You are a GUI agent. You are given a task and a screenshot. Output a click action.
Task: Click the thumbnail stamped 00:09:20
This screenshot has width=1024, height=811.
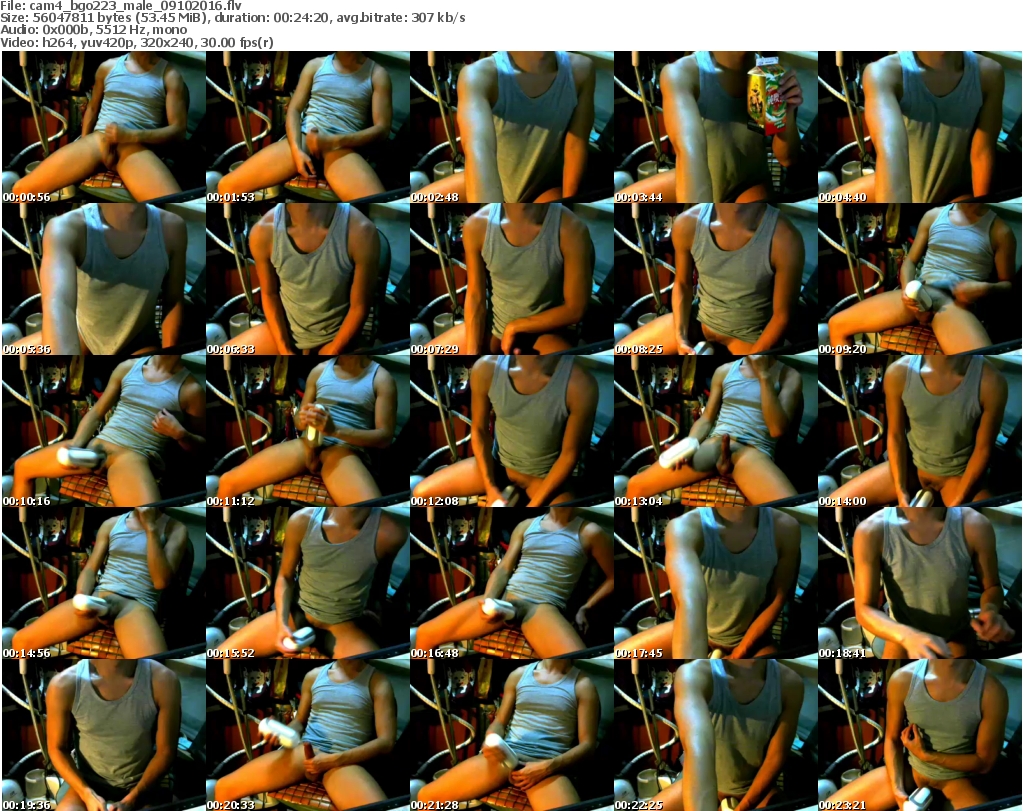click(920, 279)
